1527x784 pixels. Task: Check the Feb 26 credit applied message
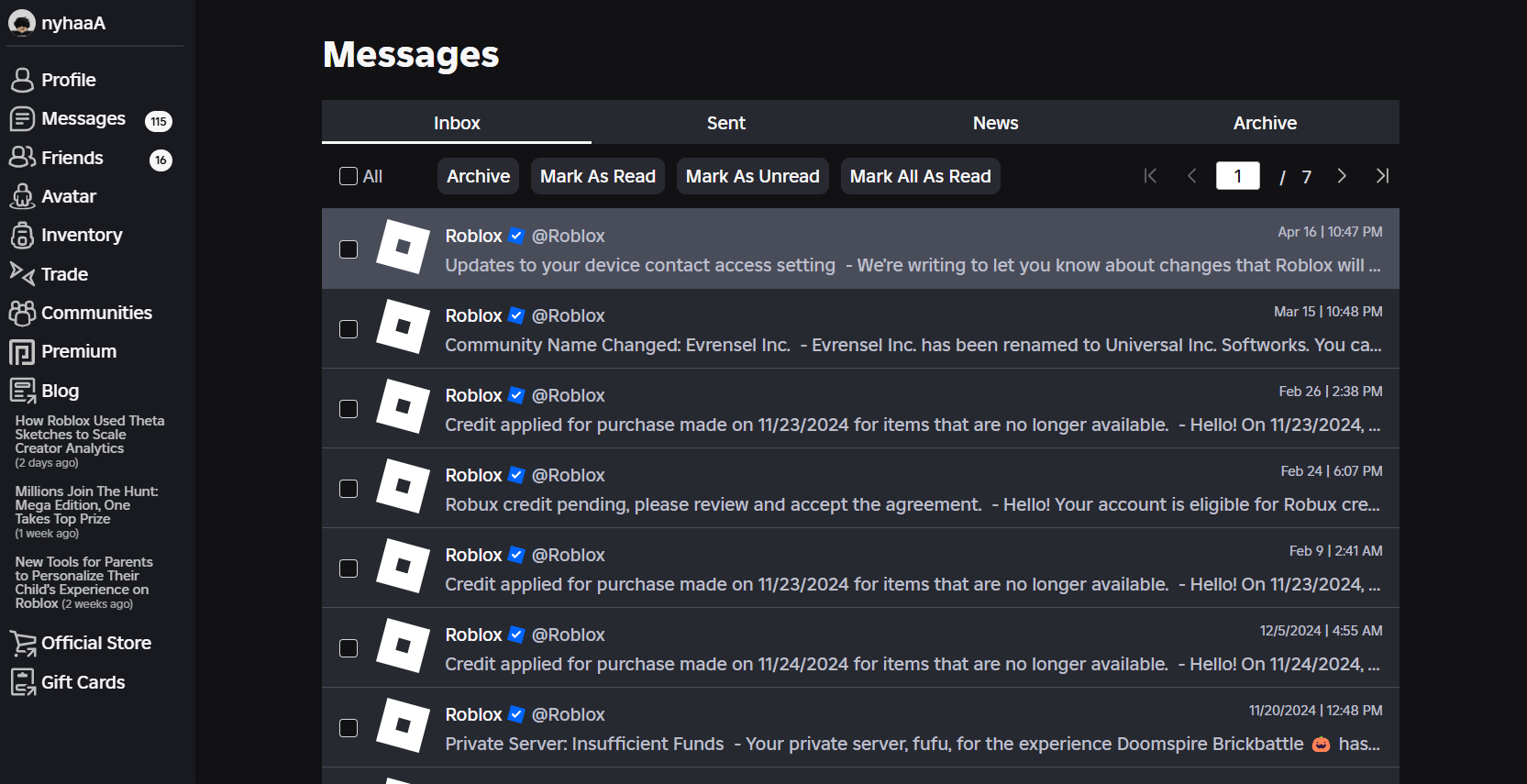[349, 409]
